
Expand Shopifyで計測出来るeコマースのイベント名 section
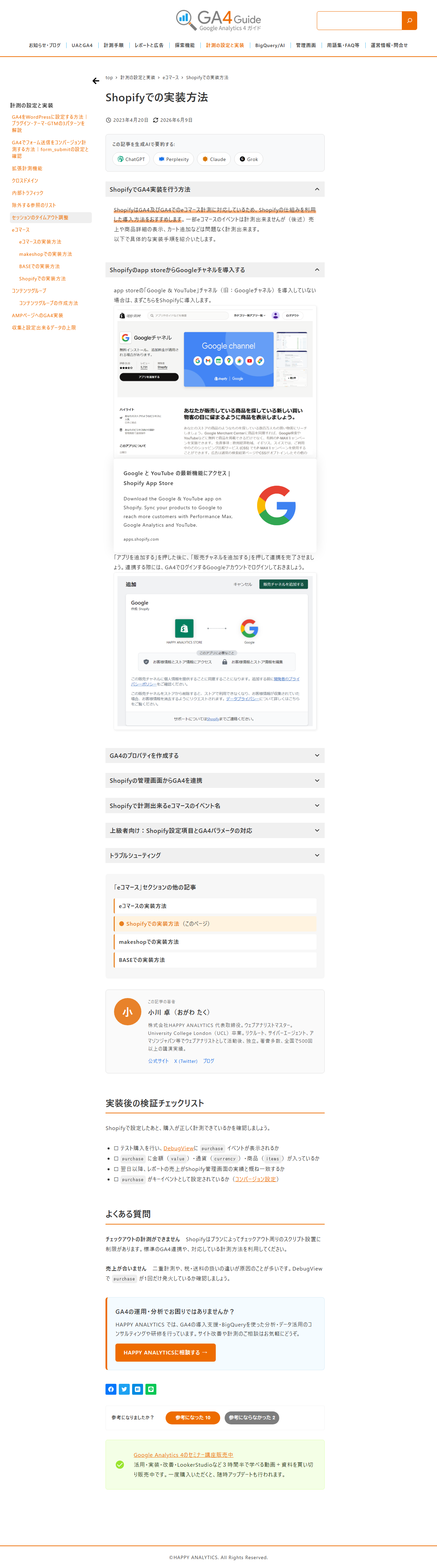215,805
